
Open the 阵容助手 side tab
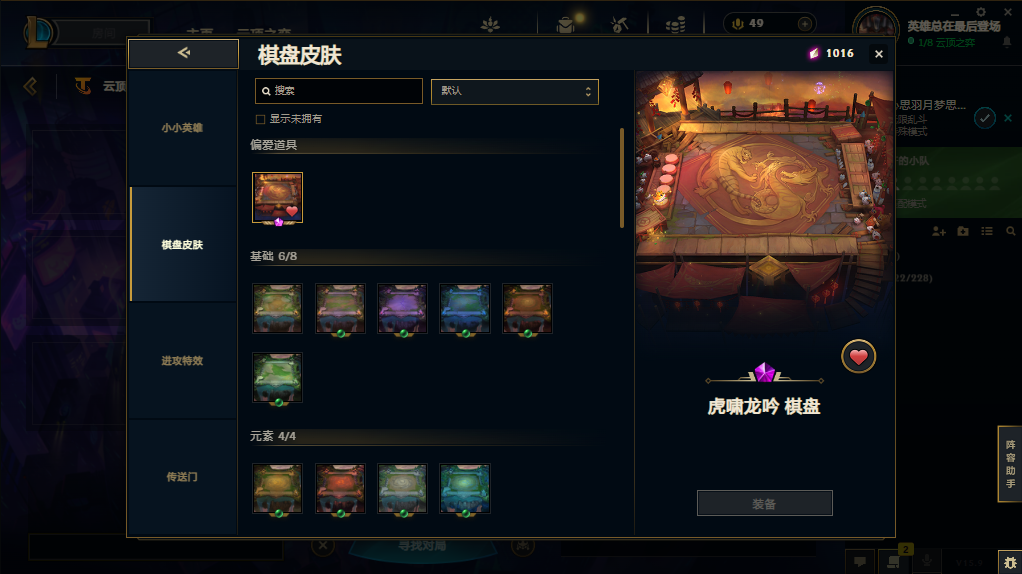(1010, 464)
